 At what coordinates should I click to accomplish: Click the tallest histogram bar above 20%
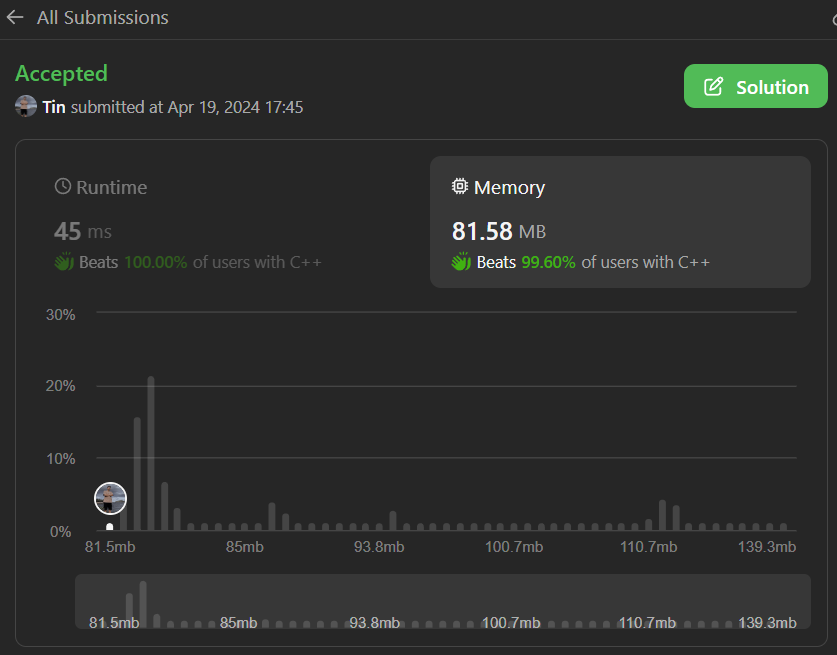pos(151,453)
